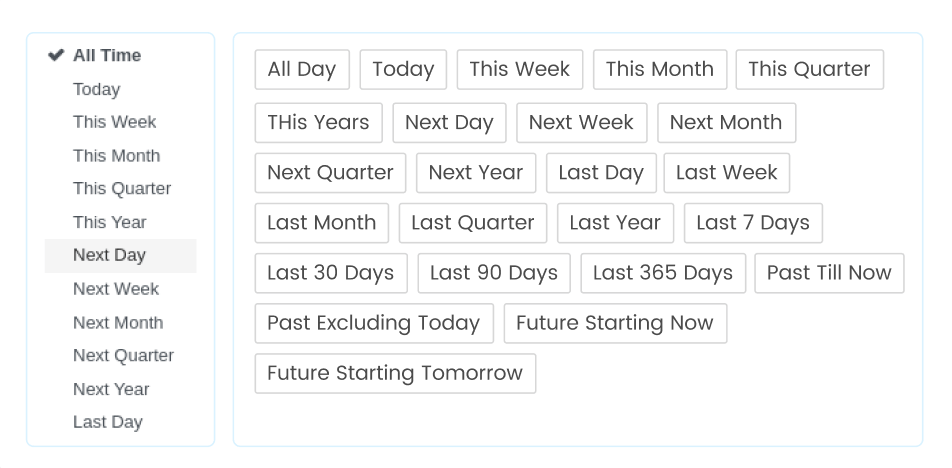Select the checked All Time option
The height and width of the screenshot is (468, 952).
click(x=106, y=55)
